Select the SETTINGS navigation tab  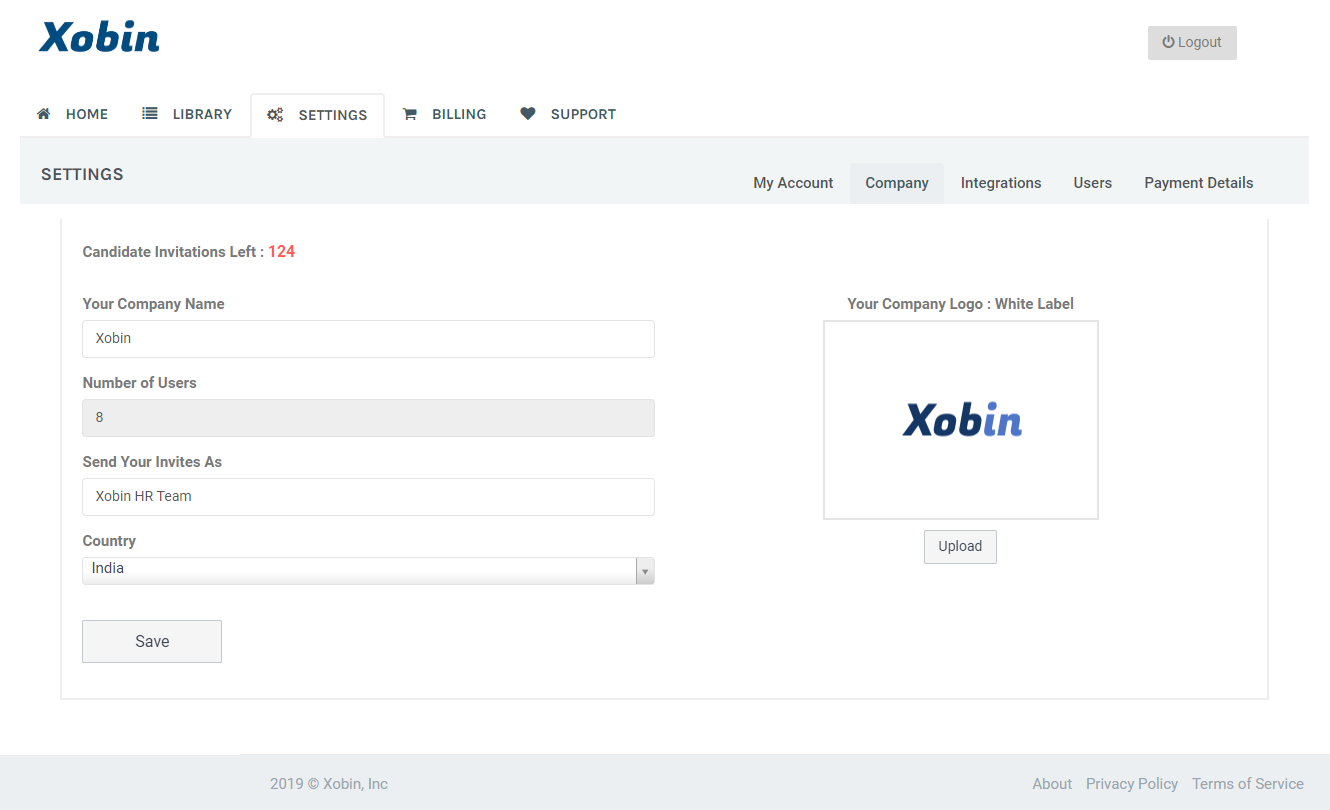[x=317, y=115]
